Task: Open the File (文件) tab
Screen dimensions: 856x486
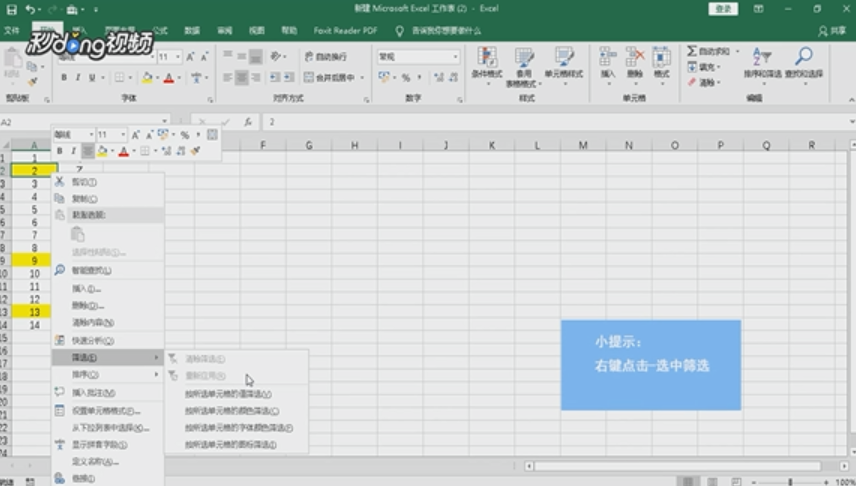Action: pyautogui.click(x=11, y=31)
